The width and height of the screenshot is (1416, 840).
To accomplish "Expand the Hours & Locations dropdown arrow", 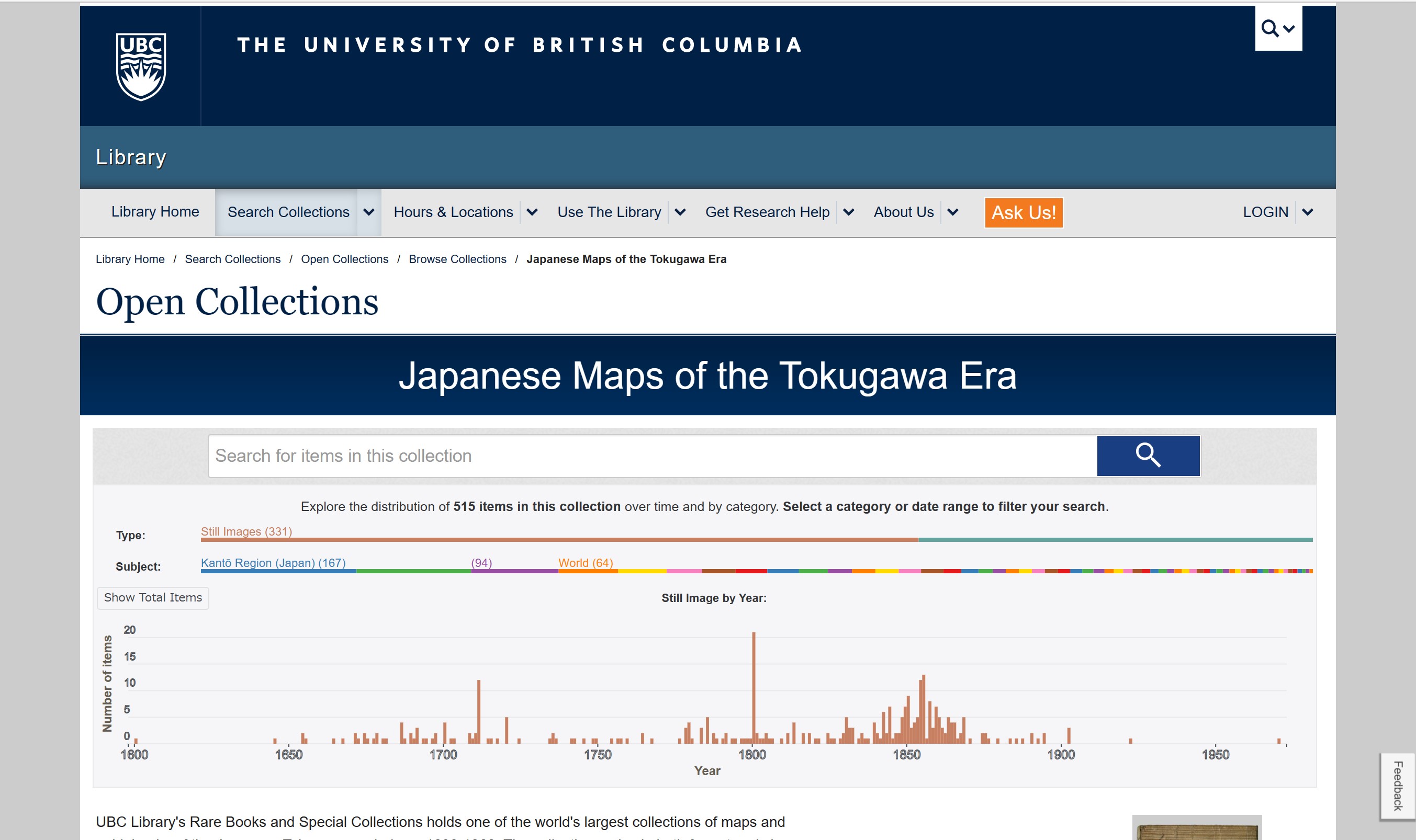I will point(532,212).
